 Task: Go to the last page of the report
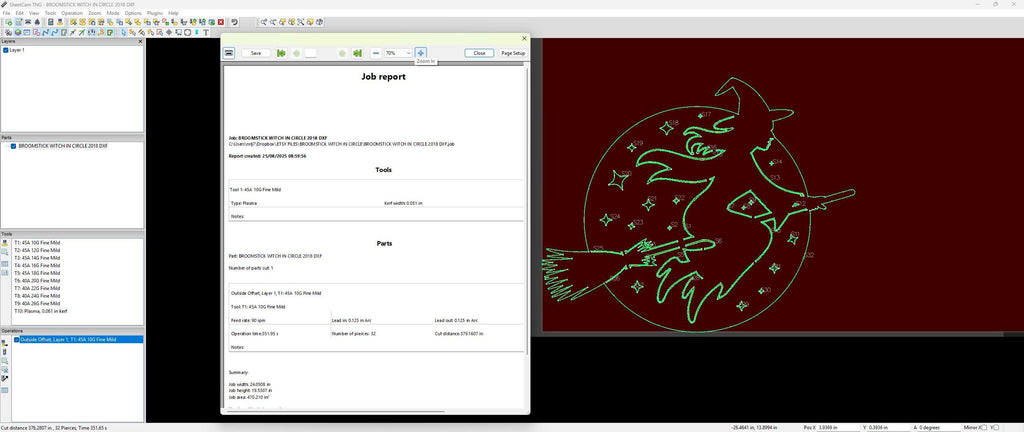click(357, 53)
